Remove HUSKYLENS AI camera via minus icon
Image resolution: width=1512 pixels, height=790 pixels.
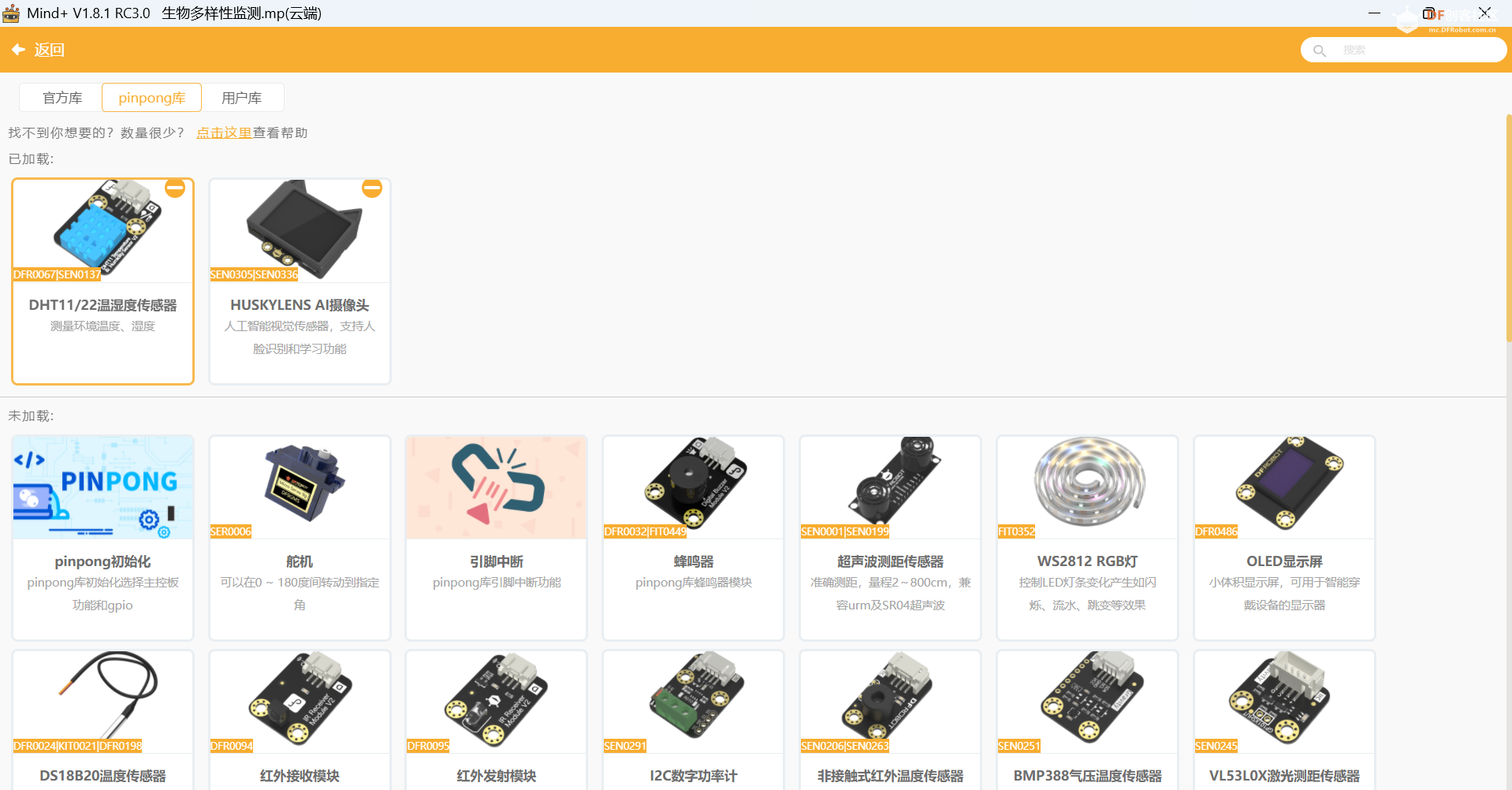[x=372, y=188]
